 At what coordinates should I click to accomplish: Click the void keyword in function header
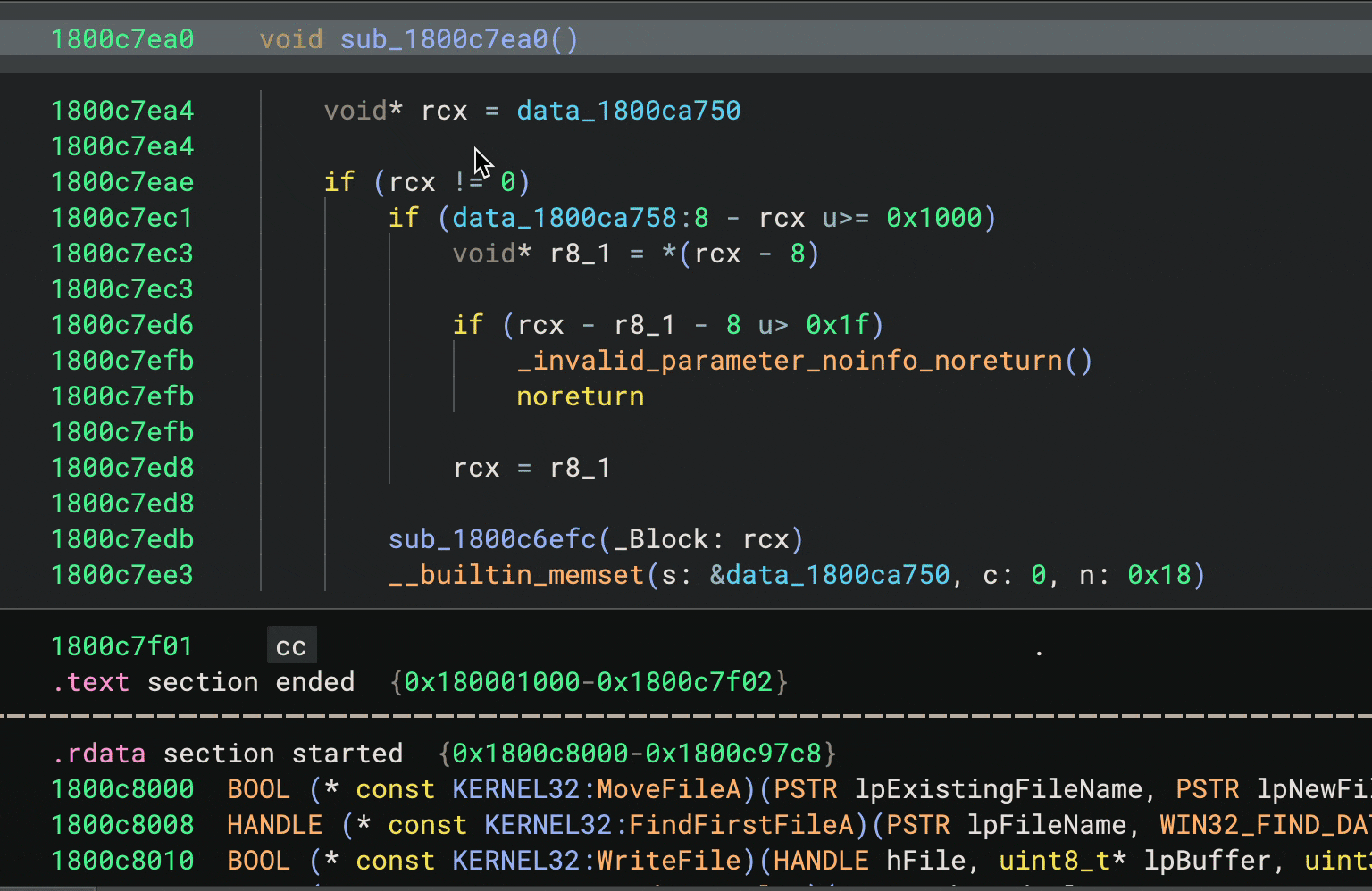point(291,39)
